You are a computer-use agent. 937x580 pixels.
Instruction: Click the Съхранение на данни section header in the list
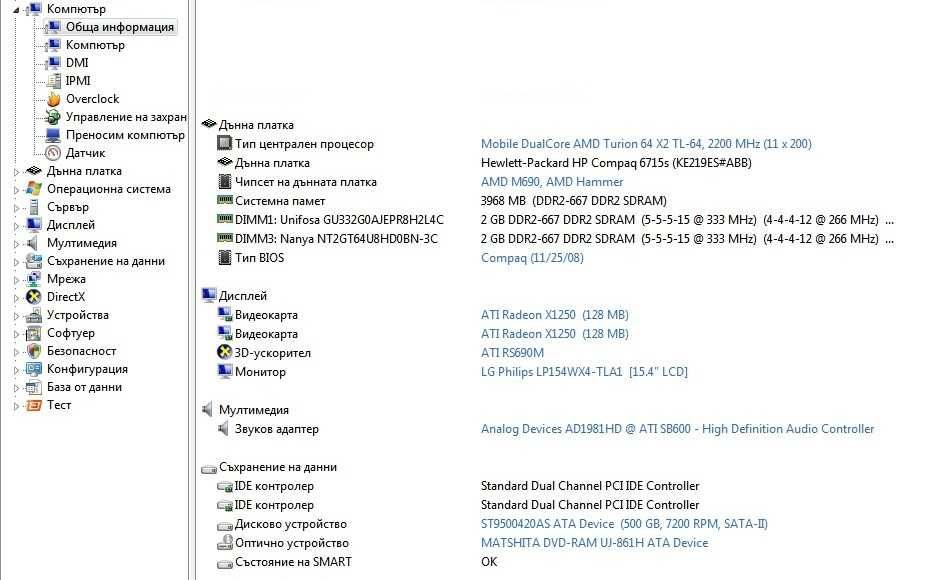278,467
